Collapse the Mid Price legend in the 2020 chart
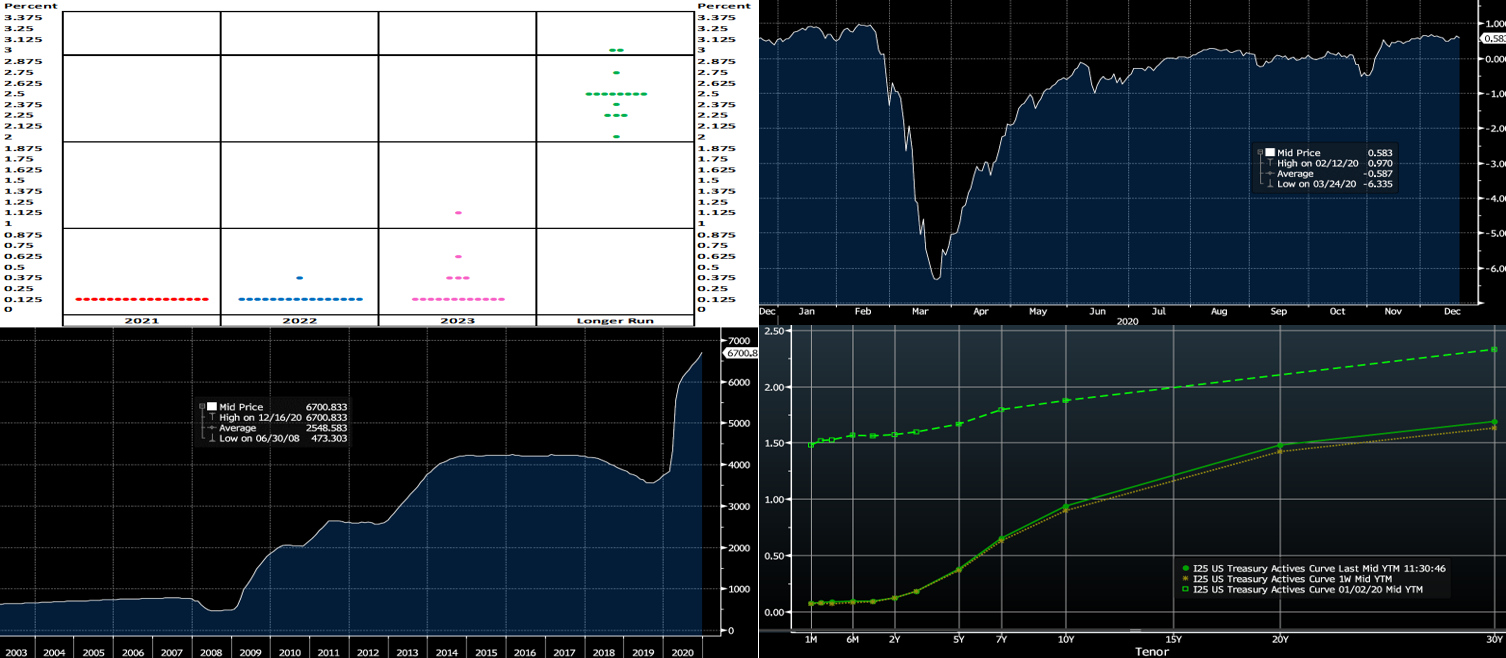The width and height of the screenshot is (1506, 658). 1260,152
